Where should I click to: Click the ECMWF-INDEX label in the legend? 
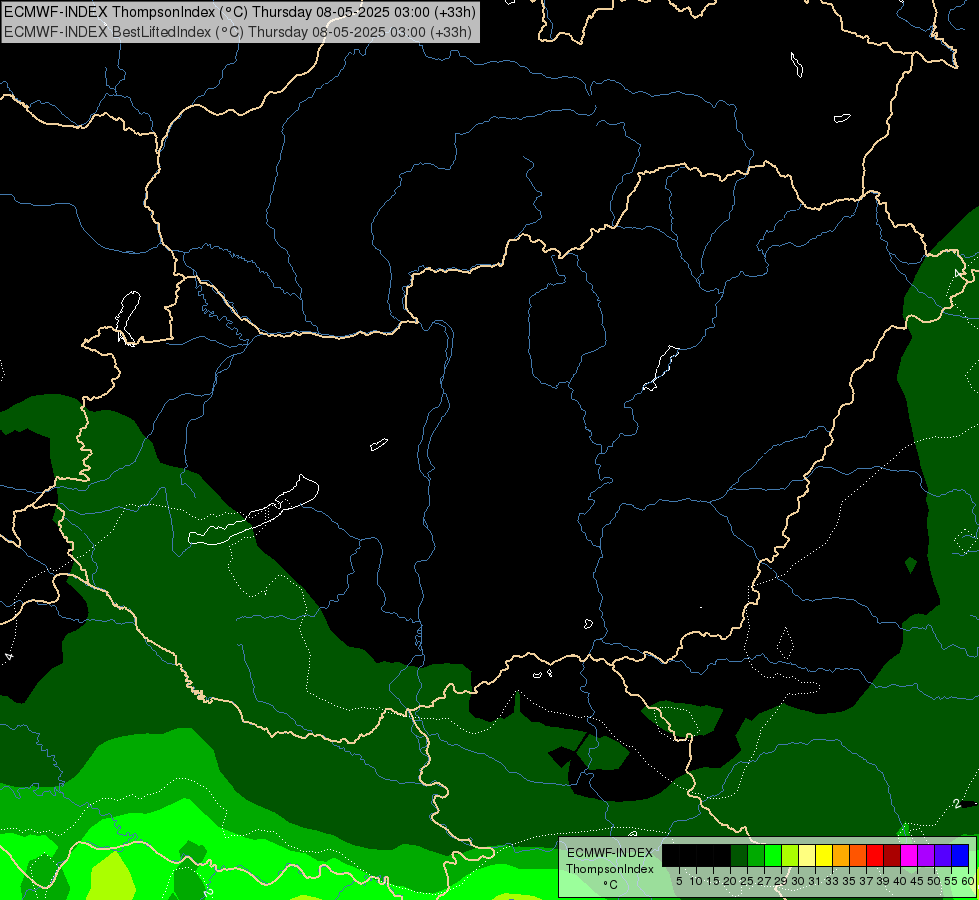[x=610, y=853]
